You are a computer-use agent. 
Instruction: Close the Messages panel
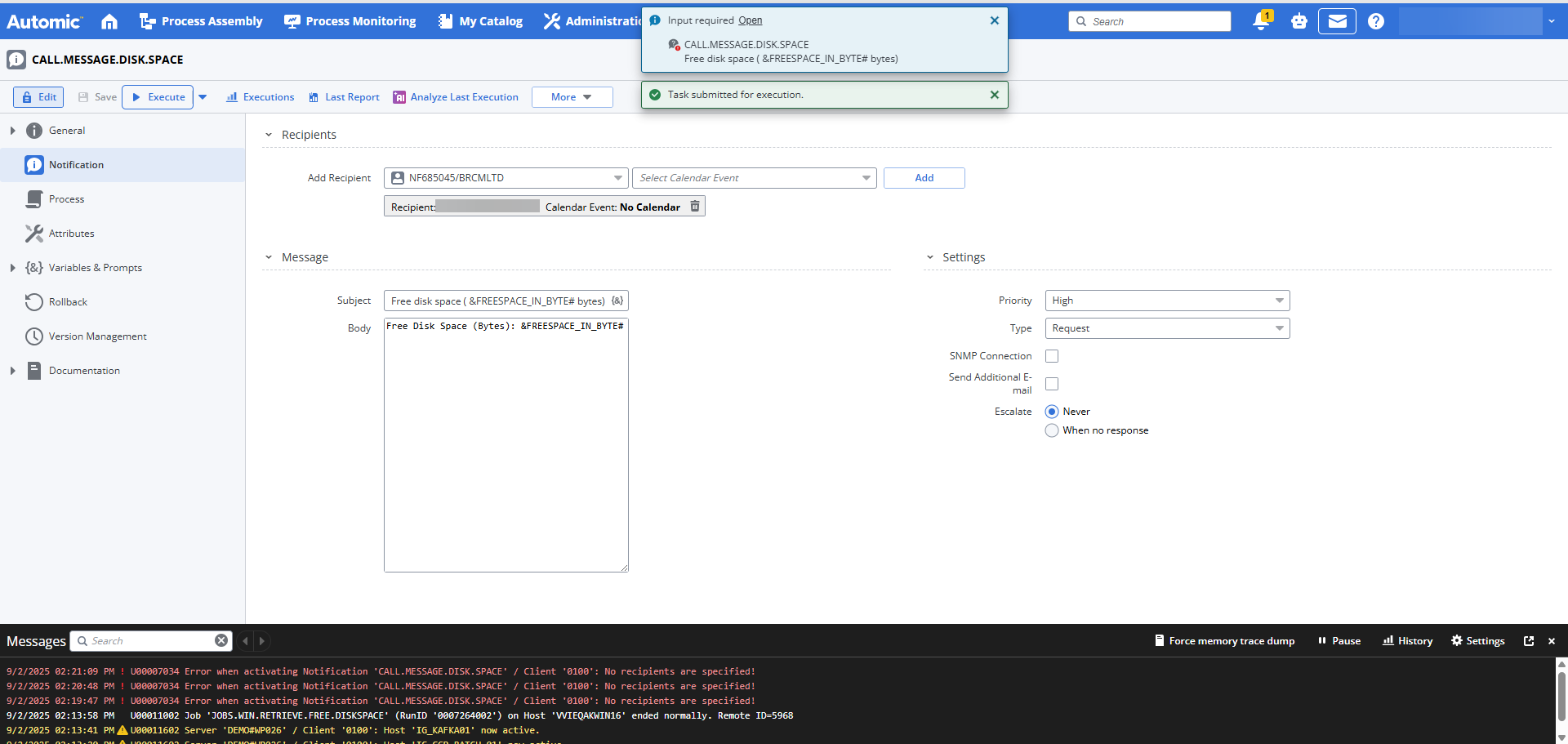[1552, 641]
